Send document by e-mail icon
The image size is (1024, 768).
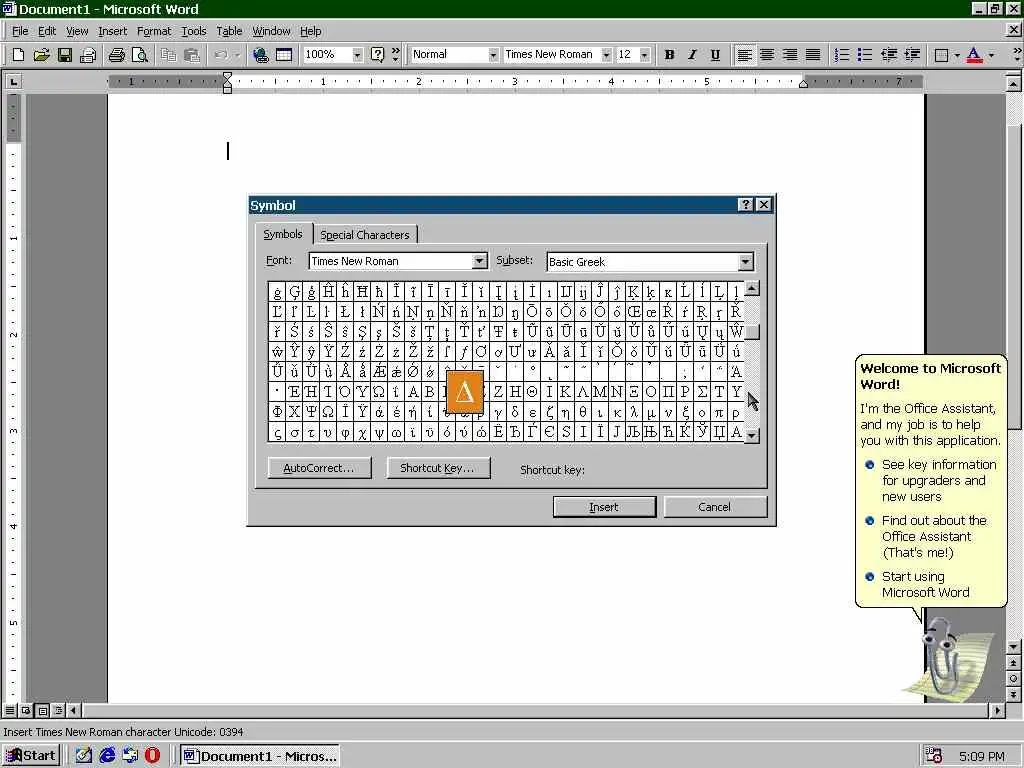[x=88, y=55]
